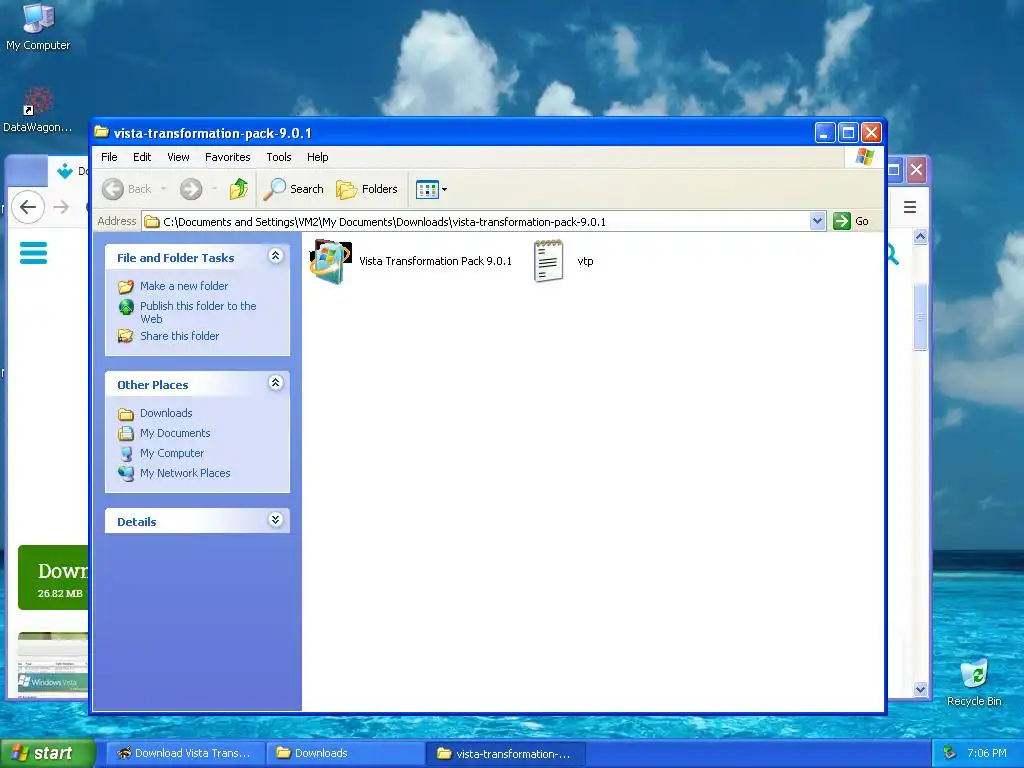Select the Vista Transformation Pack 9.0.1 file name

(436, 261)
